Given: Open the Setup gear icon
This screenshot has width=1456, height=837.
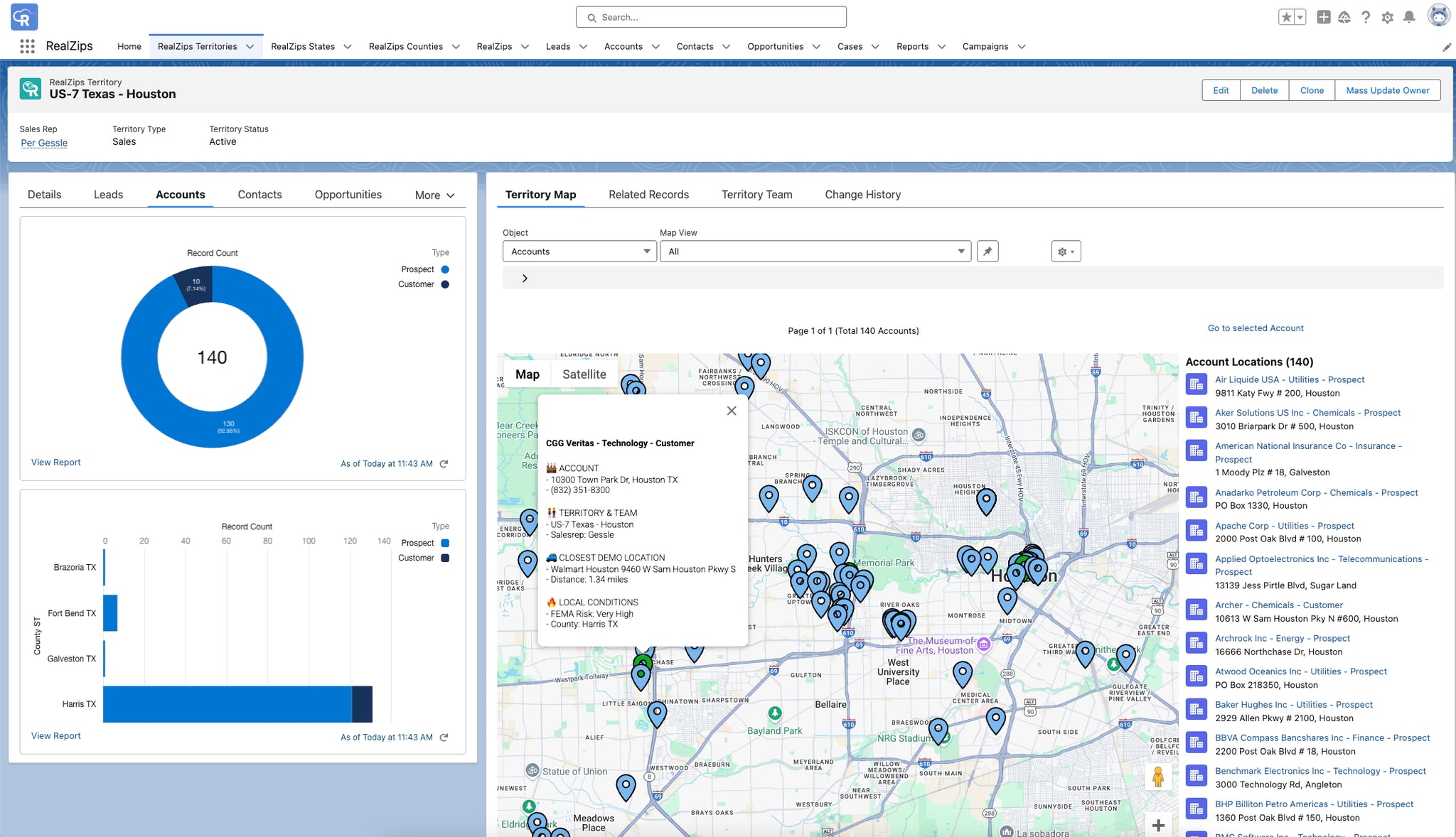Looking at the screenshot, I should 1387,17.
